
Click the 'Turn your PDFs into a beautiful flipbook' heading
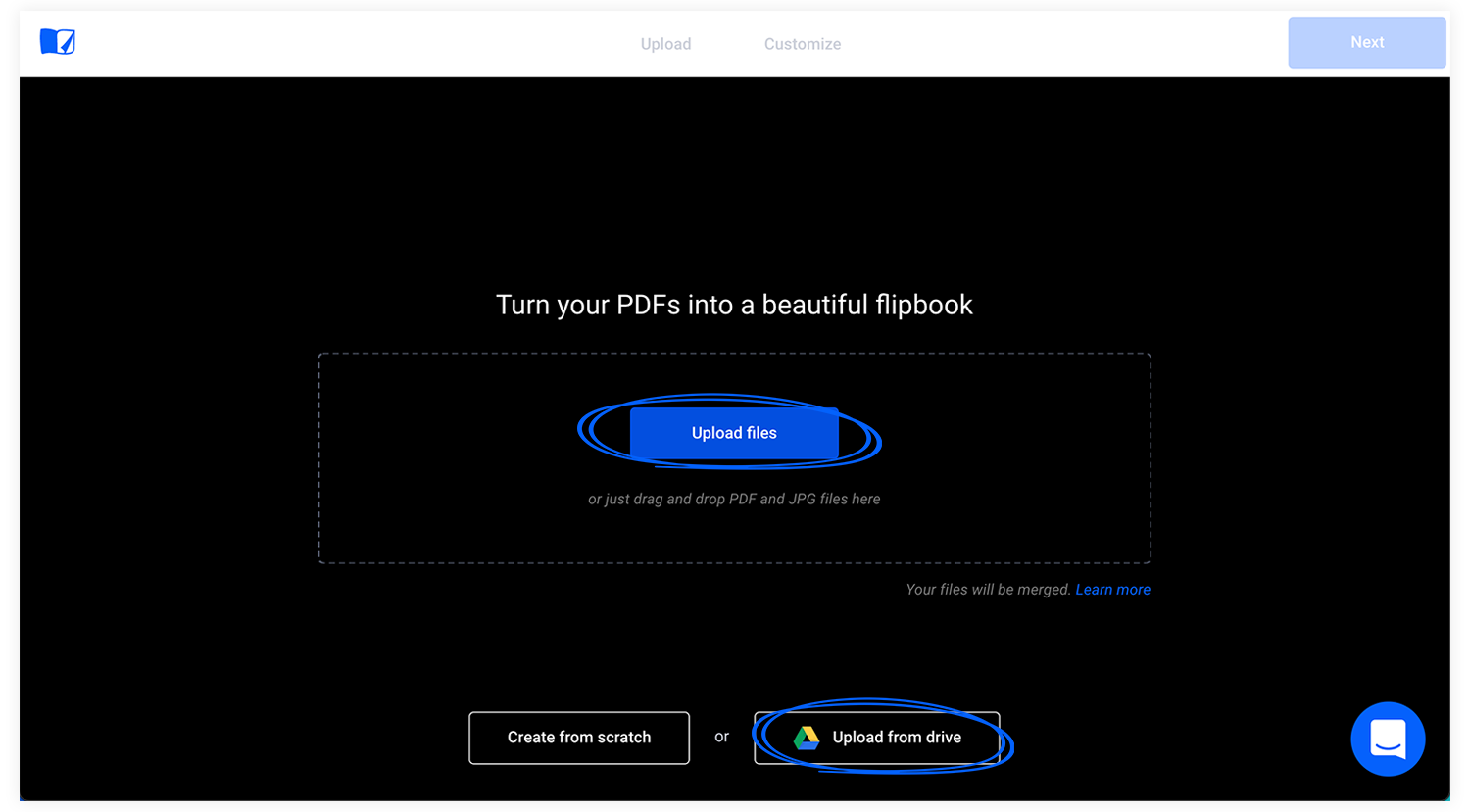(734, 305)
